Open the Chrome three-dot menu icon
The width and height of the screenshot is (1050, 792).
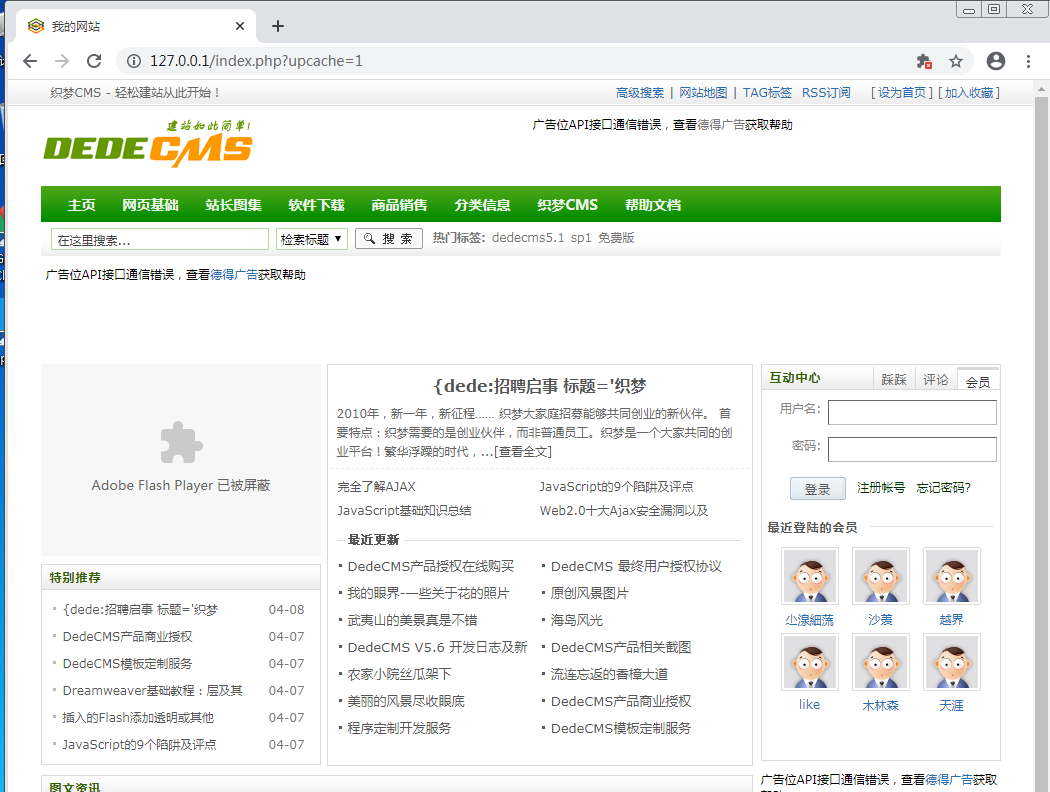click(1031, 60)
